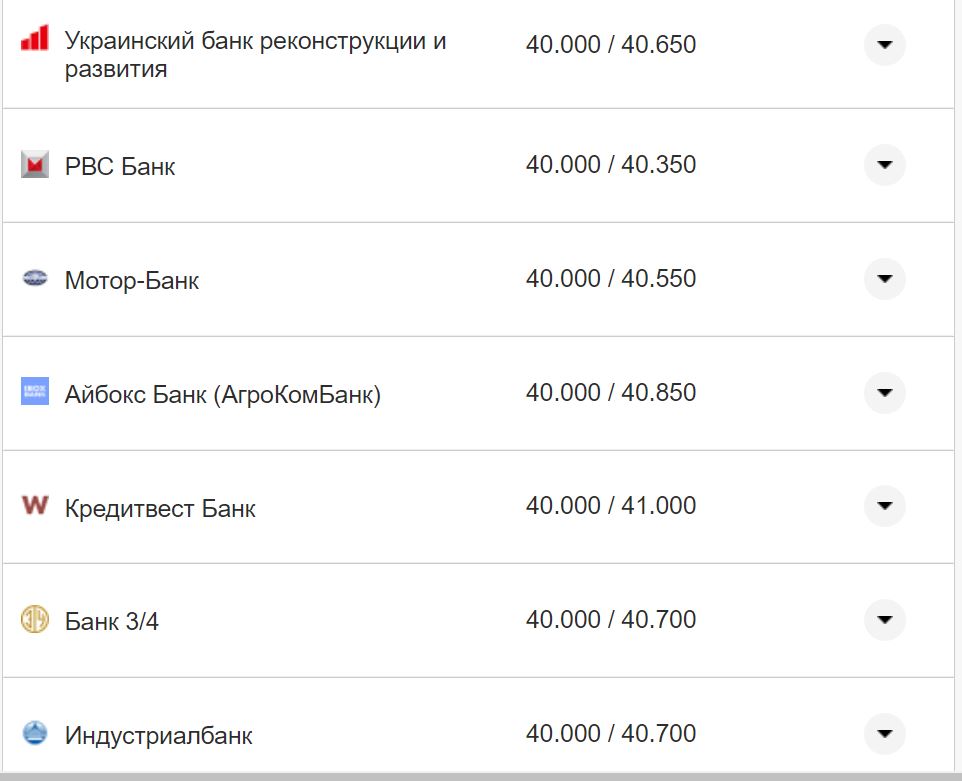962x781 pixels.
Task: Open the РВС Банк page link
Action: 121,165
